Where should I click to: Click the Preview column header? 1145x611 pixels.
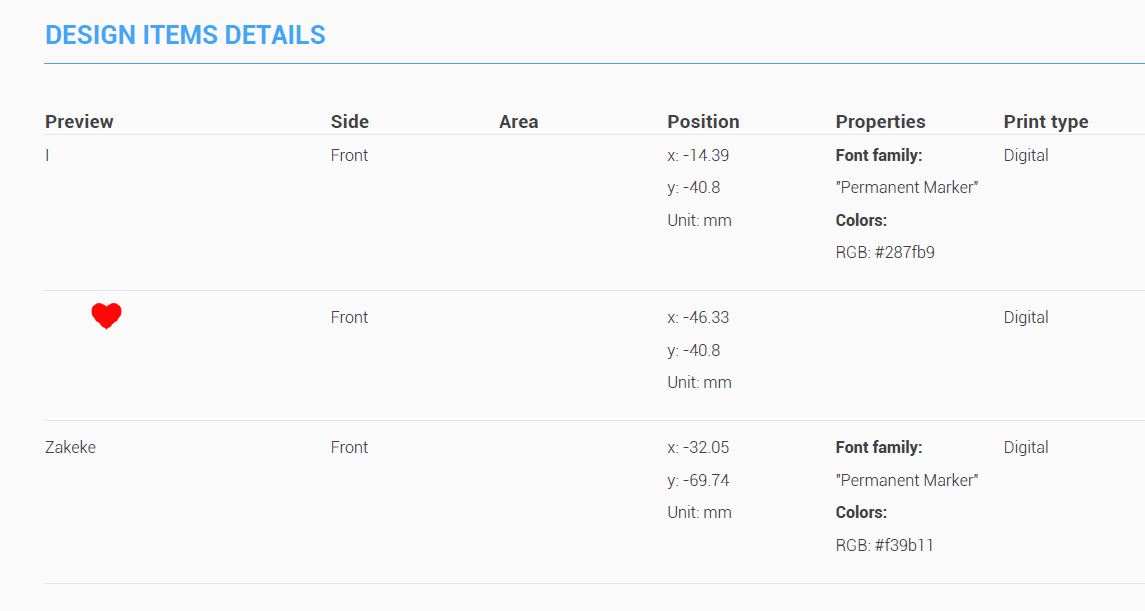(x=79, y=121)
